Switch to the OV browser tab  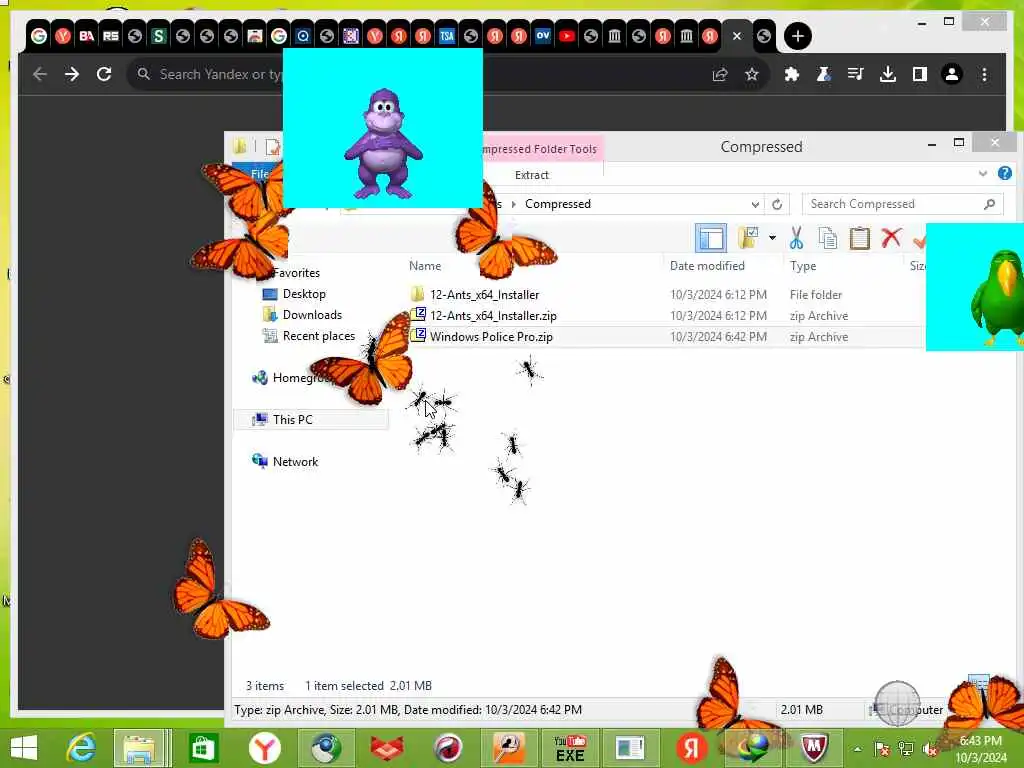tap(543, 36)
